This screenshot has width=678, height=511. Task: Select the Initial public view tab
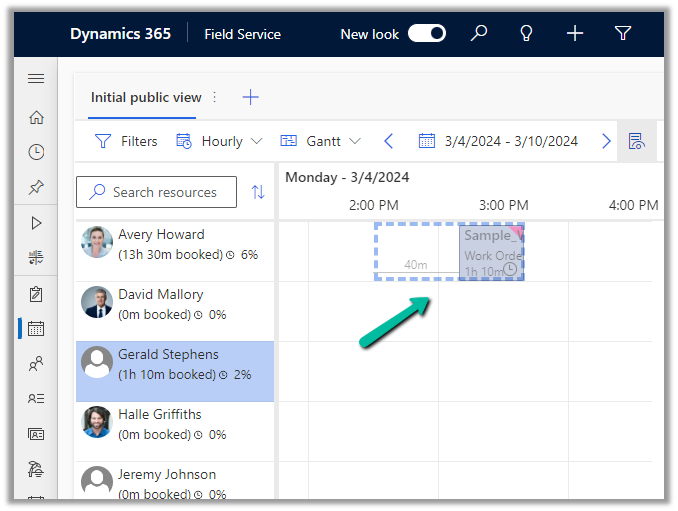click(146, 97)
